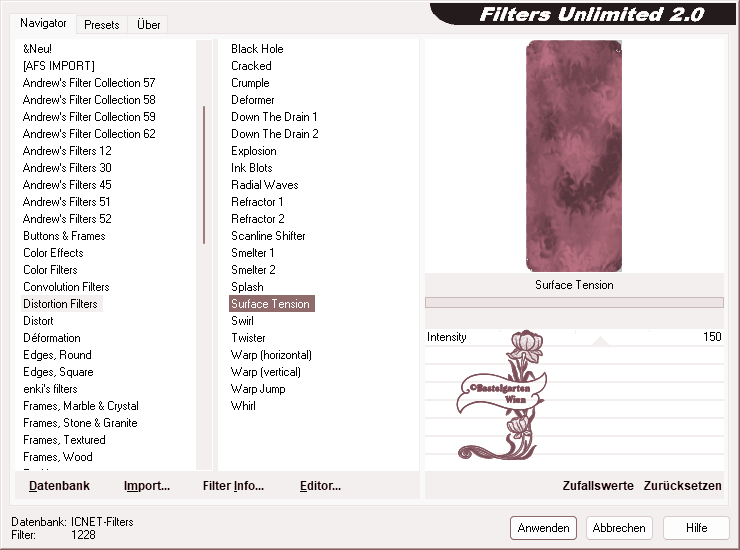Switch to the Navigator tab
740x550 pixels.
(x=43, y=23)
